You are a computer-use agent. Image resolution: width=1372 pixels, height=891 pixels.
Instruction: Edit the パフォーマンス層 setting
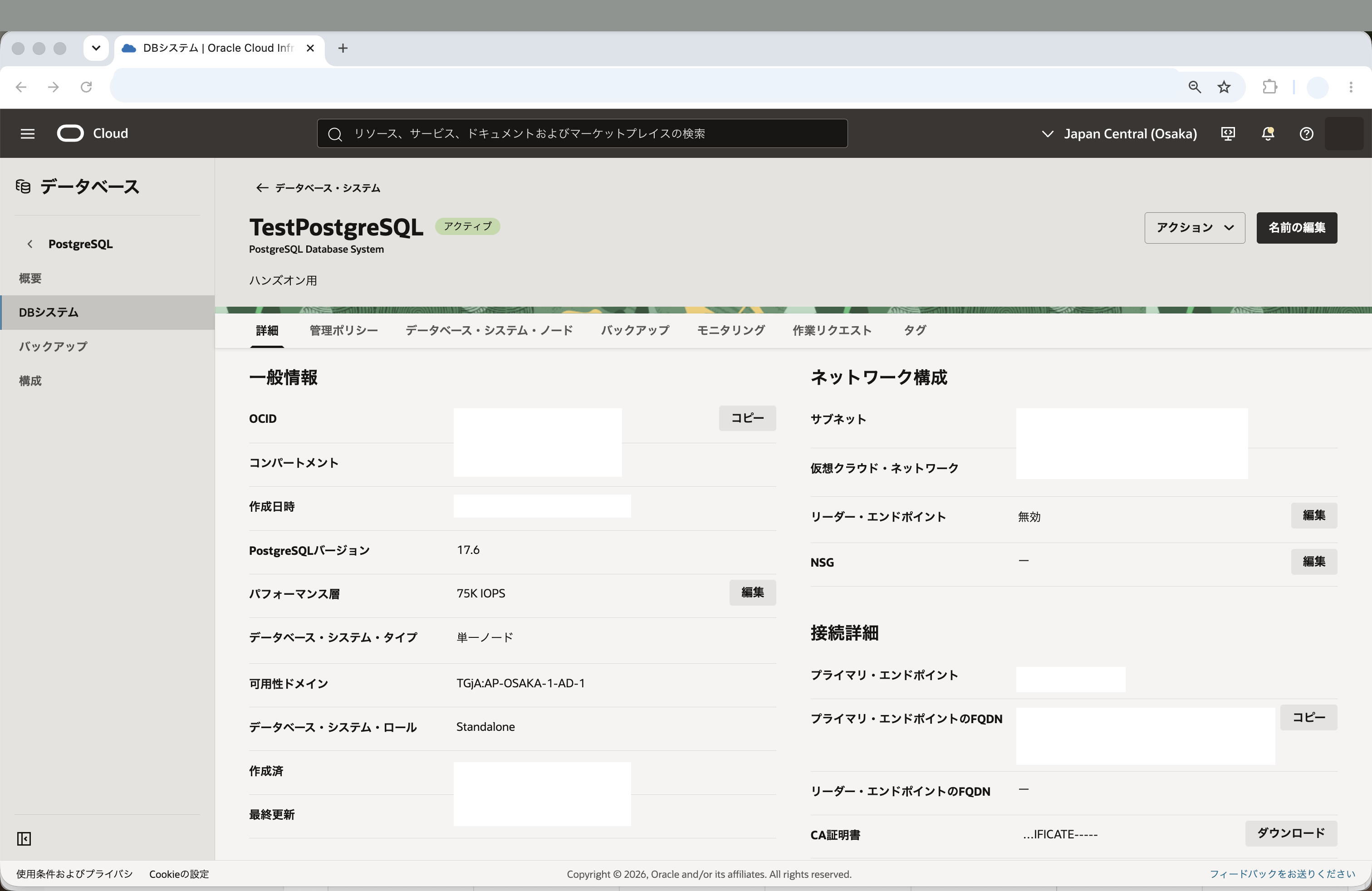[752, 592]
